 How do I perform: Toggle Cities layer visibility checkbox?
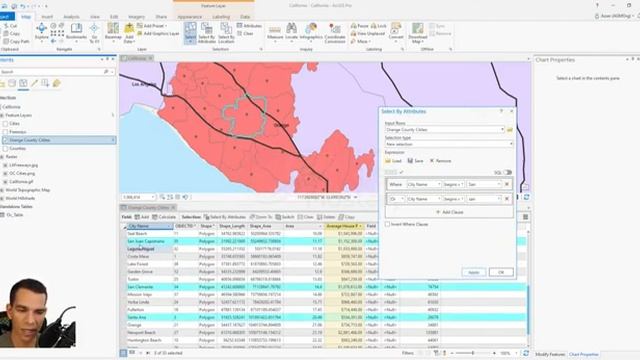tap(5, 124)
